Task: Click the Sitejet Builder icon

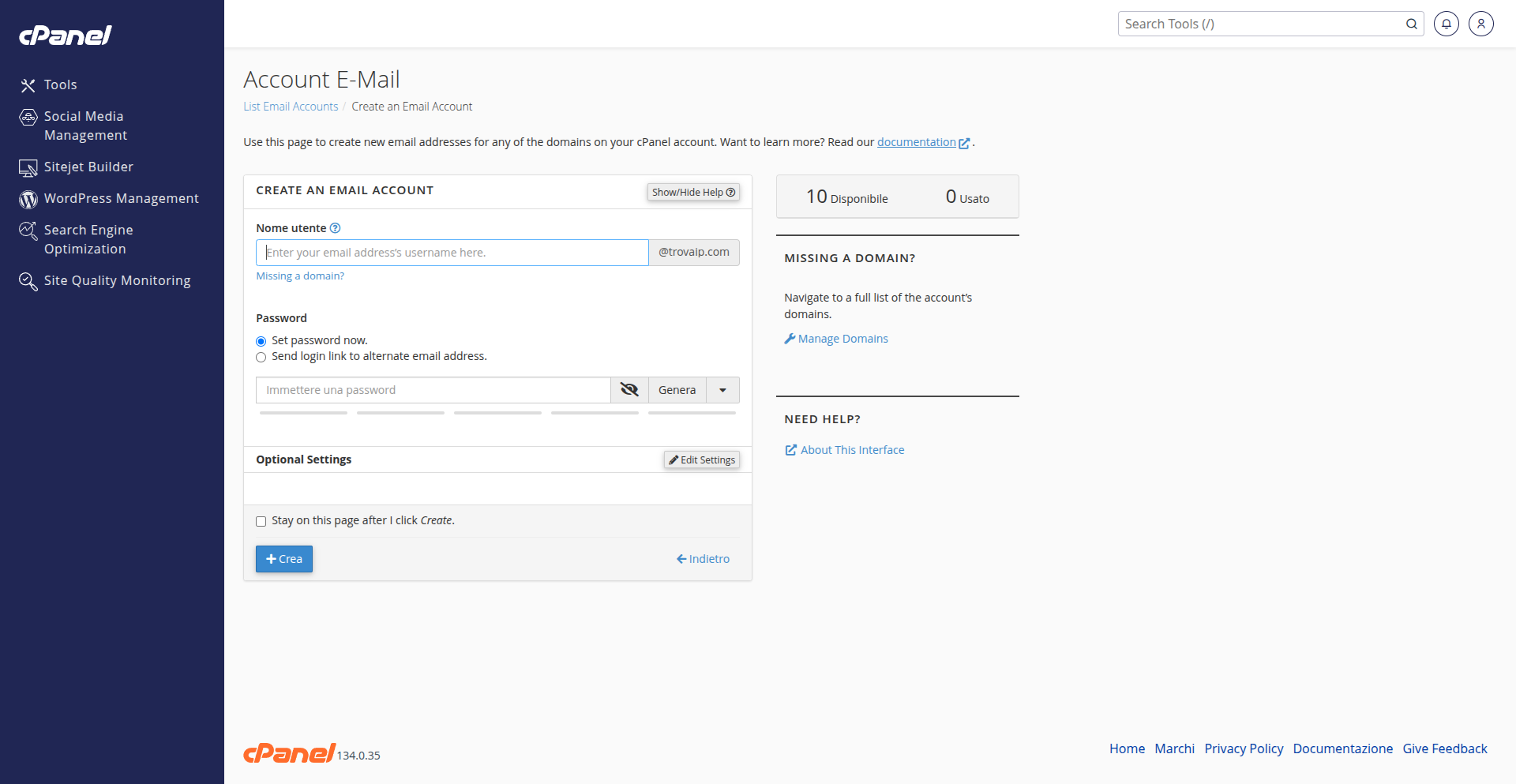Action: [28, 167]
